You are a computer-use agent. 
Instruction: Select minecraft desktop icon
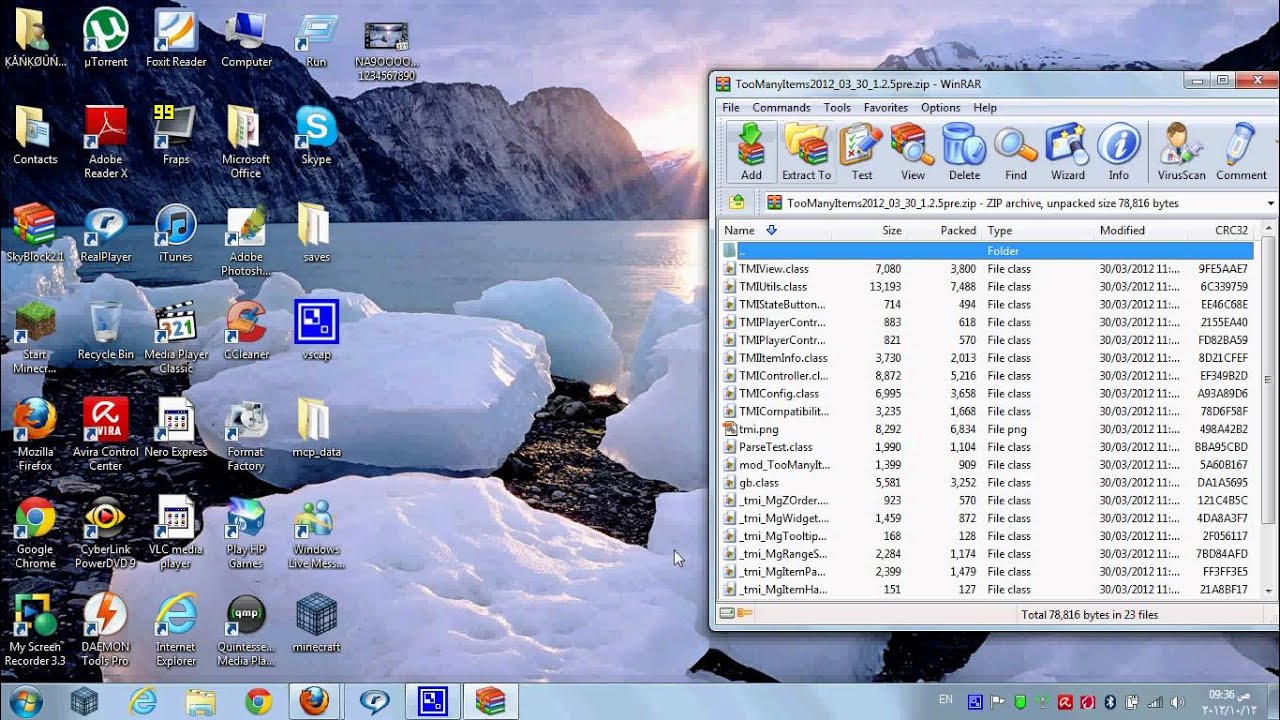click(316, 624)
